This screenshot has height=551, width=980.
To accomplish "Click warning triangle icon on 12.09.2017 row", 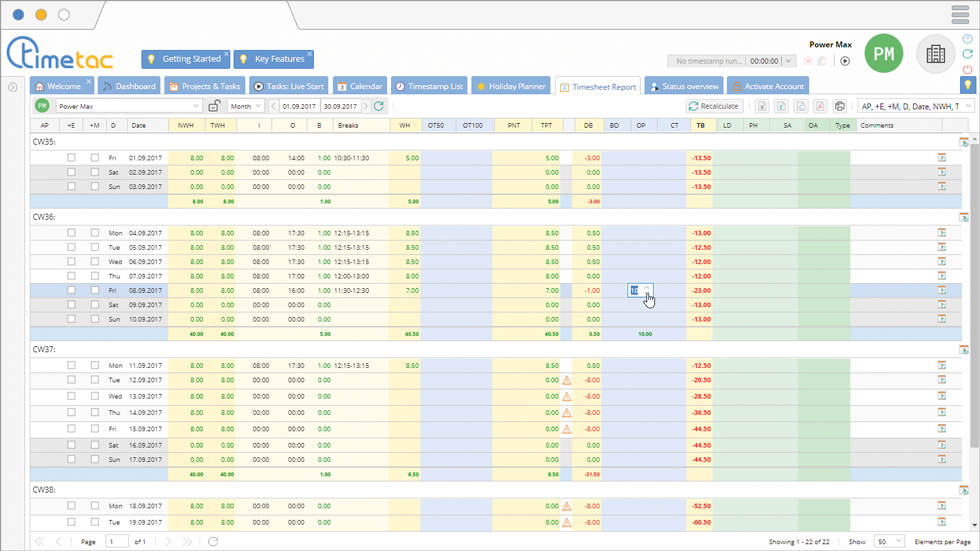I will tap(566, 381).
